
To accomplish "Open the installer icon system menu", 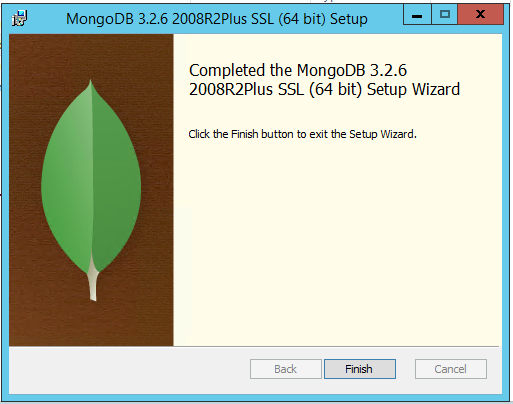I will click(x=19, y=18).
